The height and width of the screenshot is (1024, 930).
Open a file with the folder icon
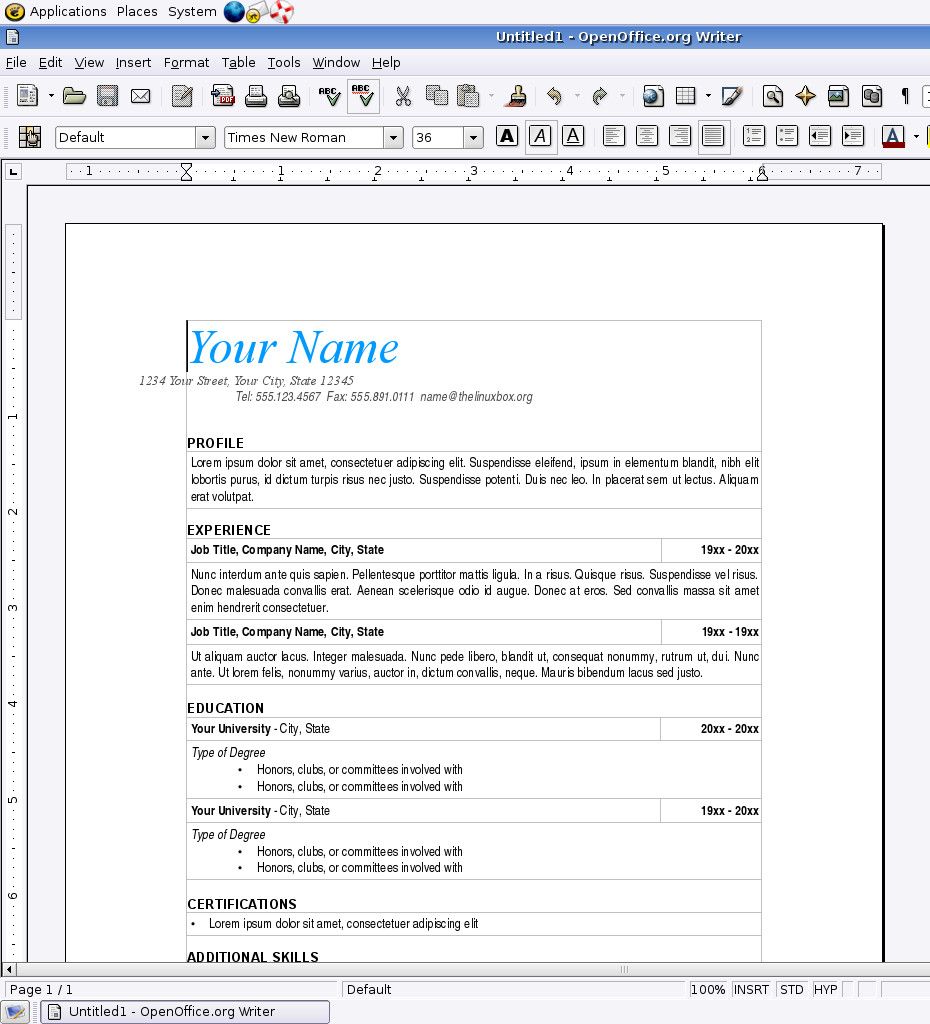(x=74, y=97)
